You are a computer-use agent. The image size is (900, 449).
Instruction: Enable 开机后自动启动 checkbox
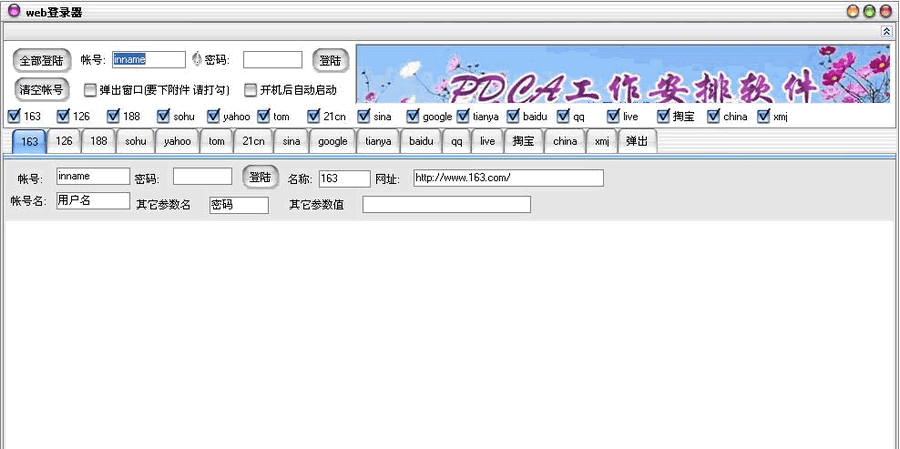pyautogui.click(x=250, y=90)
